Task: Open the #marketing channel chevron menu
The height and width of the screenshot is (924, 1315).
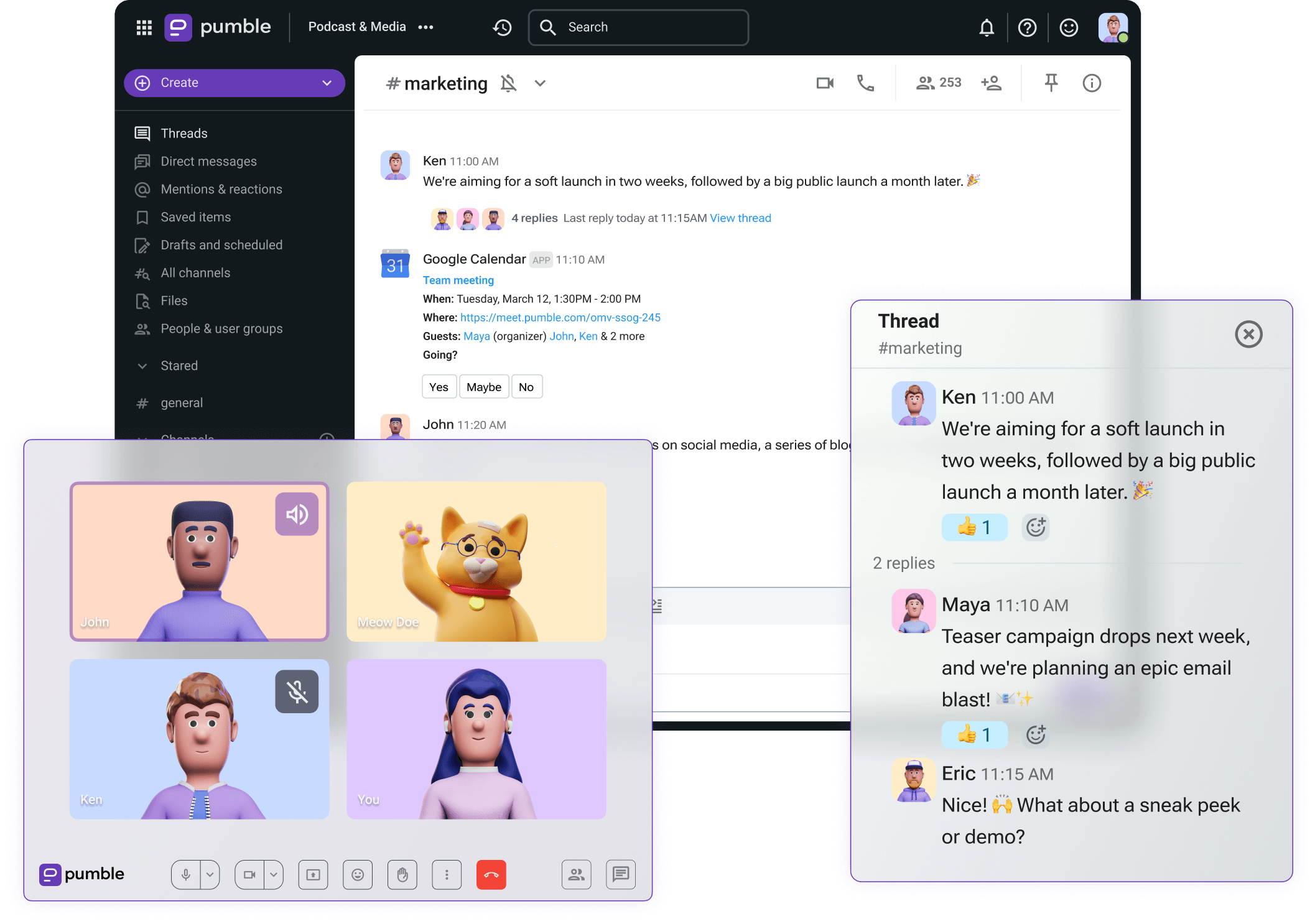Action: coord(540,83)
